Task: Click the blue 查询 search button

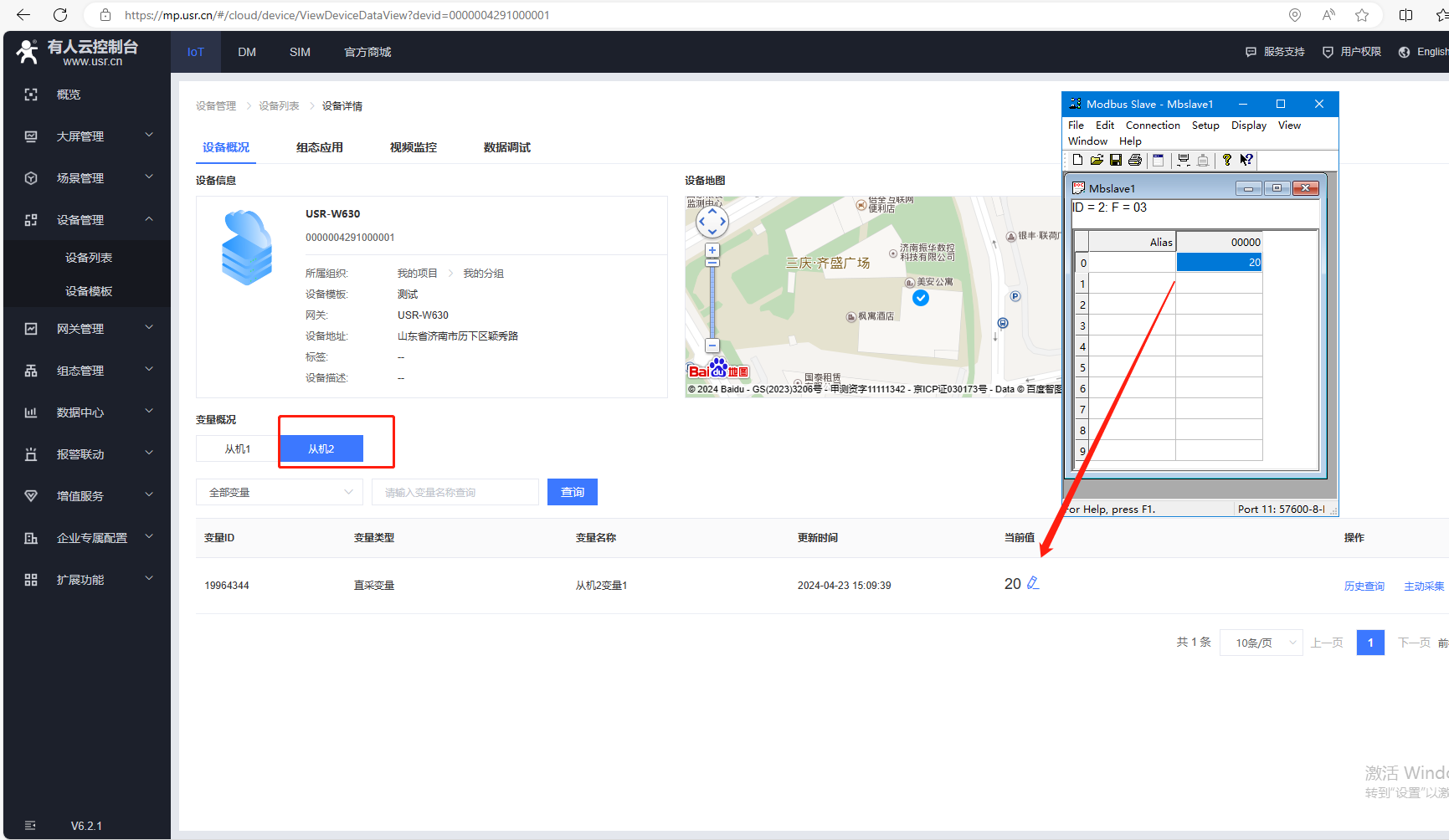Action: [573, 492]
